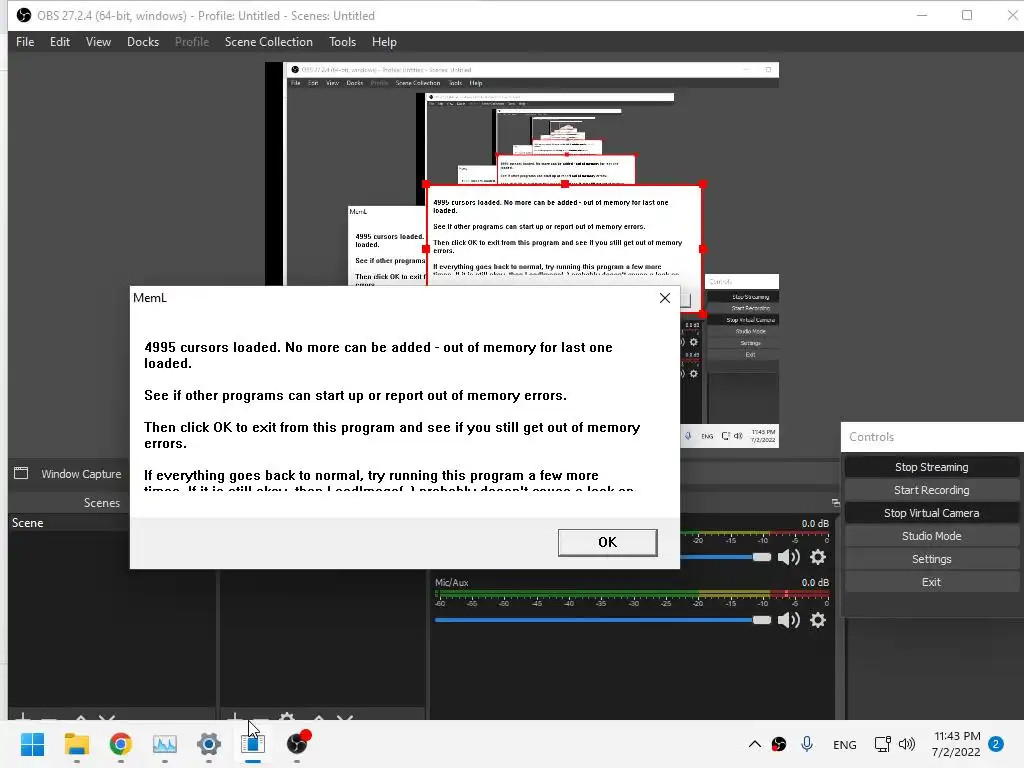The image size is (1024, 768).
Task: Click OK in the MemL dialog
Action: (607, 542)
